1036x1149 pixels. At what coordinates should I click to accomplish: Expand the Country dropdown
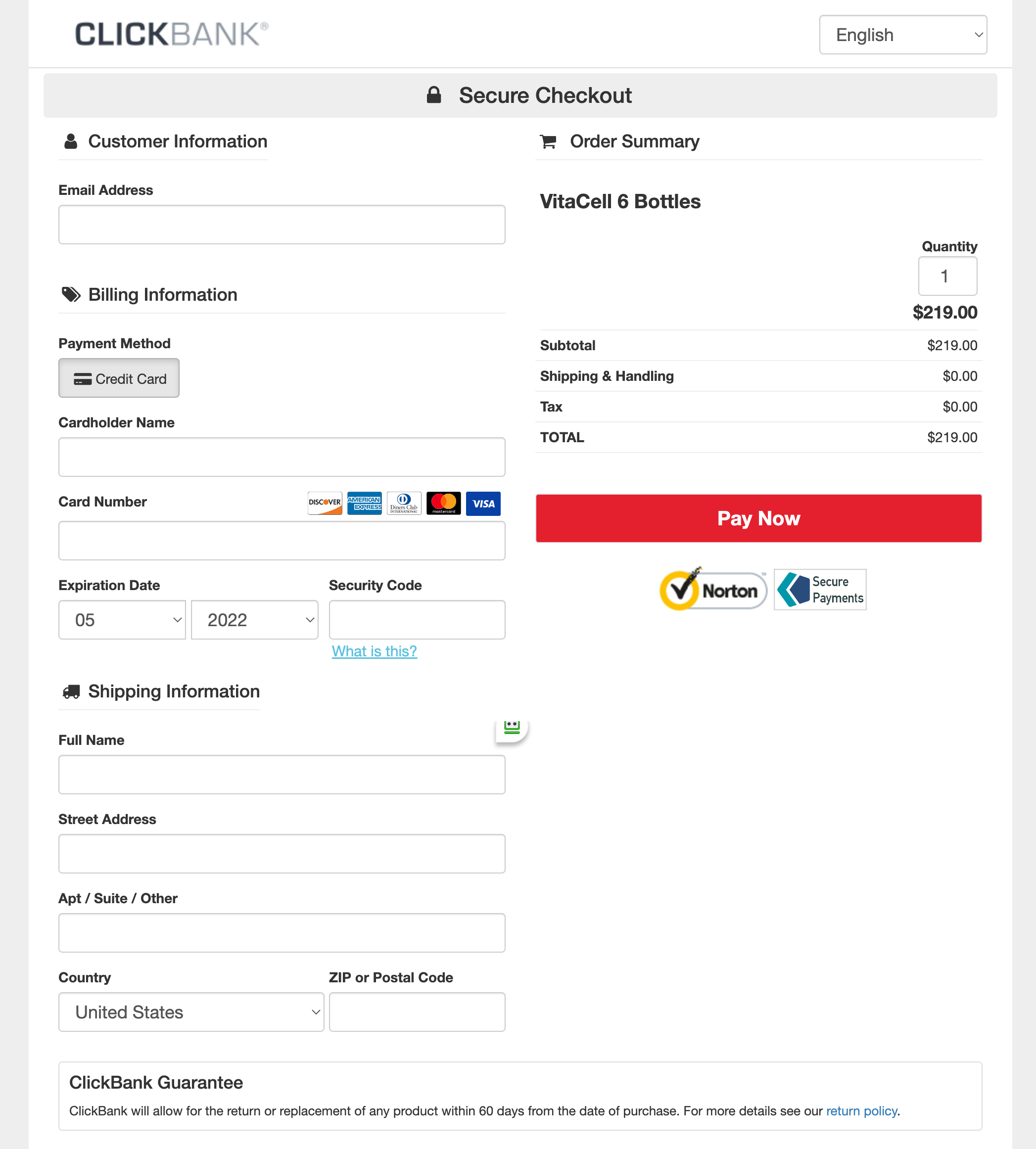click(x=191, y=1012)
